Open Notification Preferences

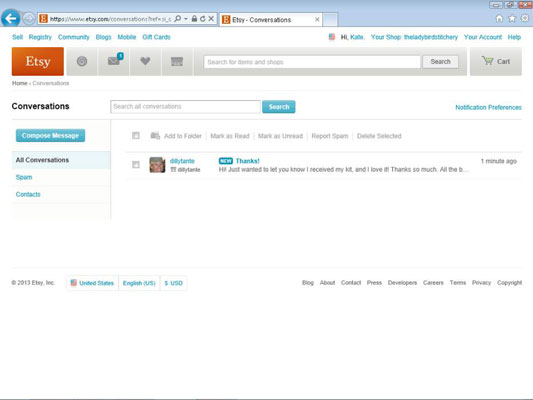coord(488,107)
